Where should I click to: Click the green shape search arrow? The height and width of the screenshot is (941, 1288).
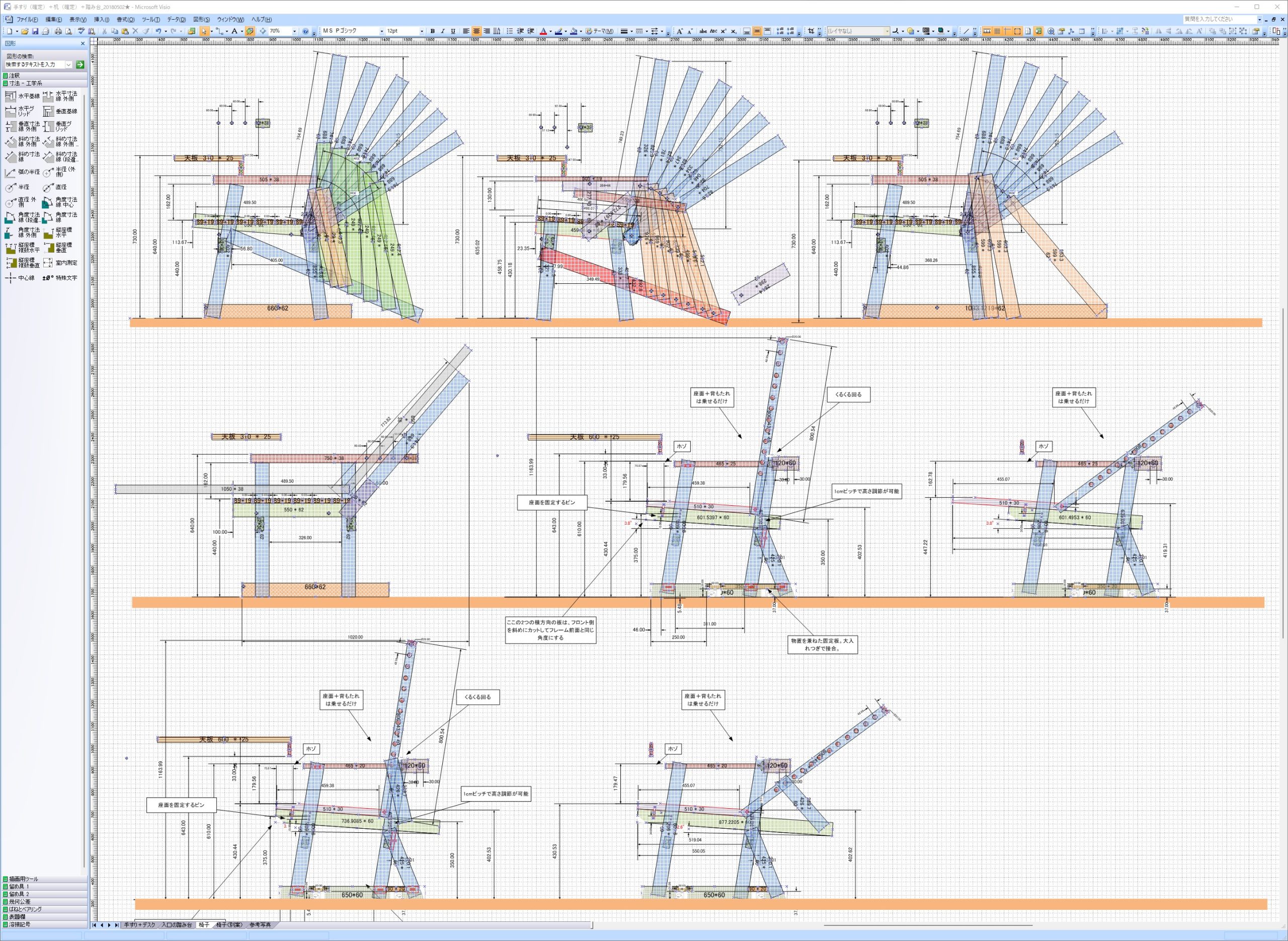pos(79,64)
